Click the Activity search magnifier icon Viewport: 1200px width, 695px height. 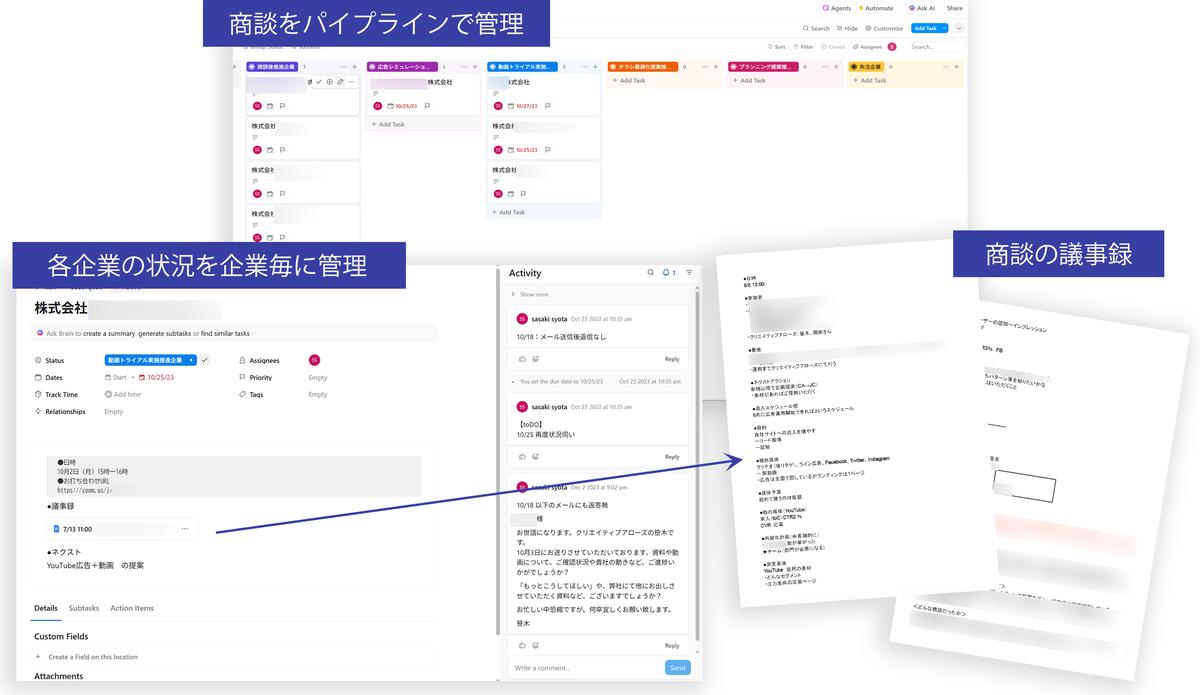tap(650, 272)
